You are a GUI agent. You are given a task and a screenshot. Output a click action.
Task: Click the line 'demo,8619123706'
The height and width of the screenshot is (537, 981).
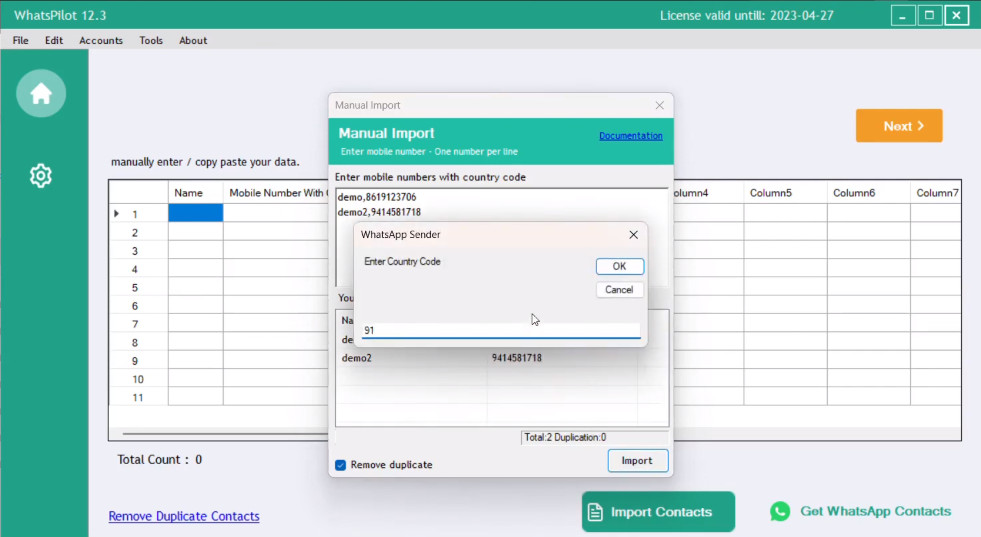coord(377,197)
